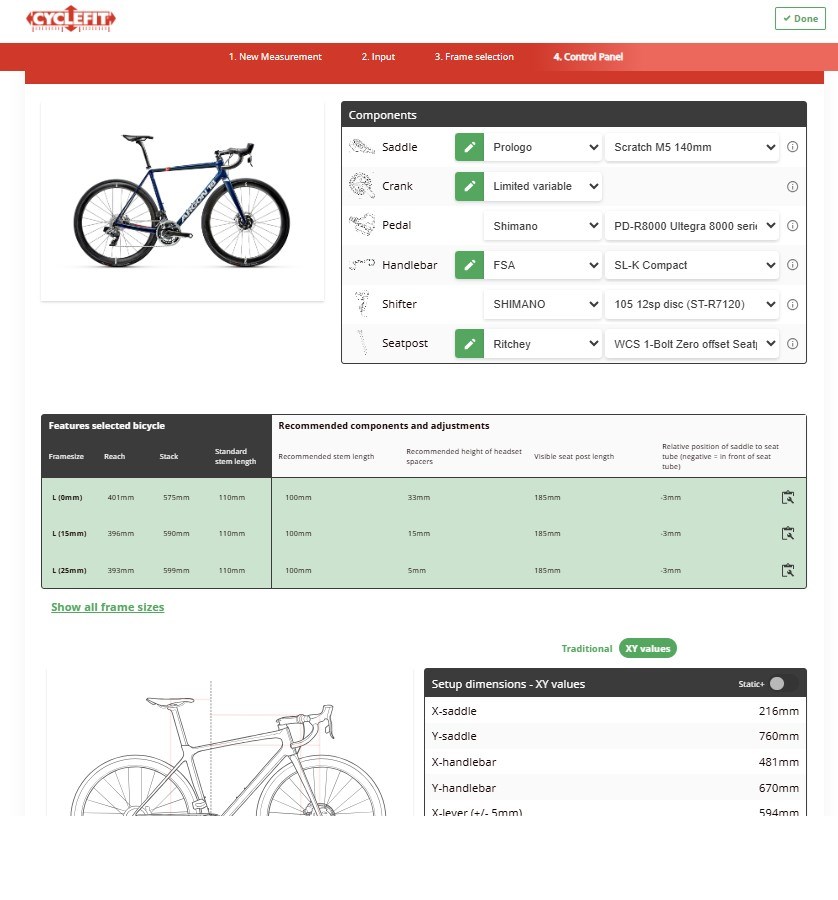Click the Cyclefit logo
838x900 pixels.
[71, 19]
